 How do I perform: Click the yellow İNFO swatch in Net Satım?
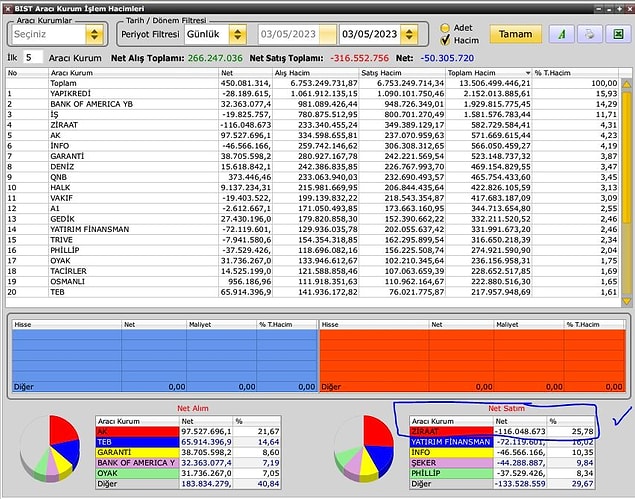coord(452,452)
